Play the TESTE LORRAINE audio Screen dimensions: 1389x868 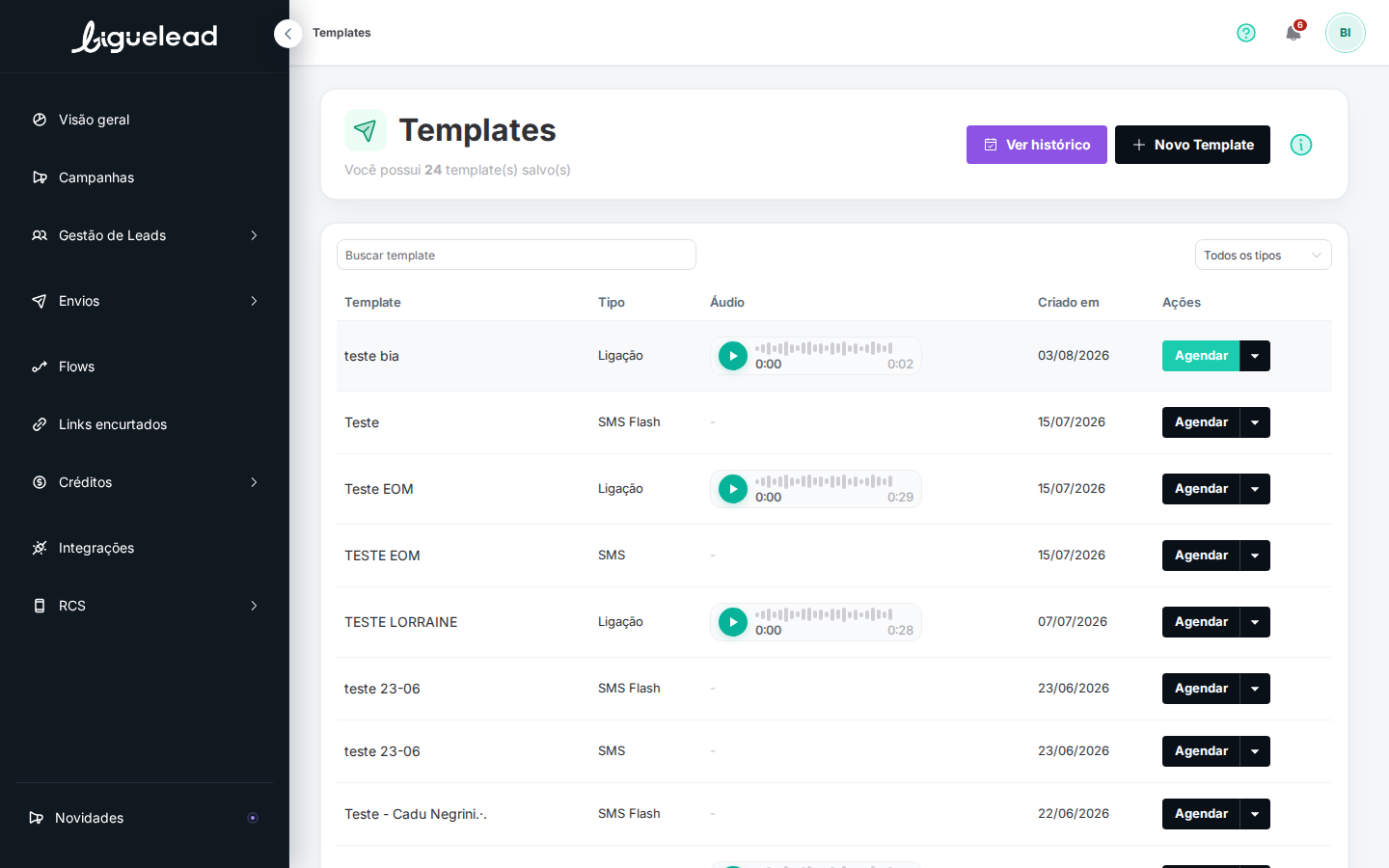tap(733, 622)
